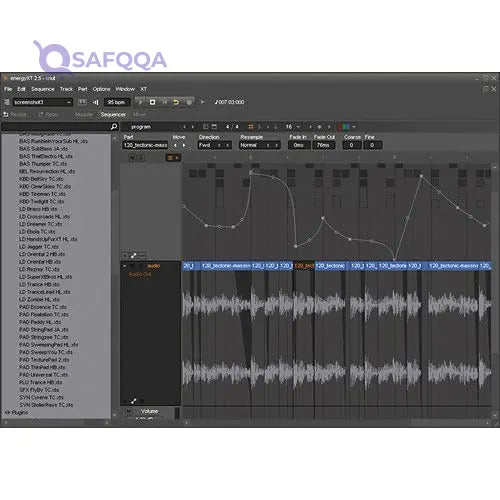Click the Stop button in transport
This screenshot has width=500, height=500.
pos(152,102)
